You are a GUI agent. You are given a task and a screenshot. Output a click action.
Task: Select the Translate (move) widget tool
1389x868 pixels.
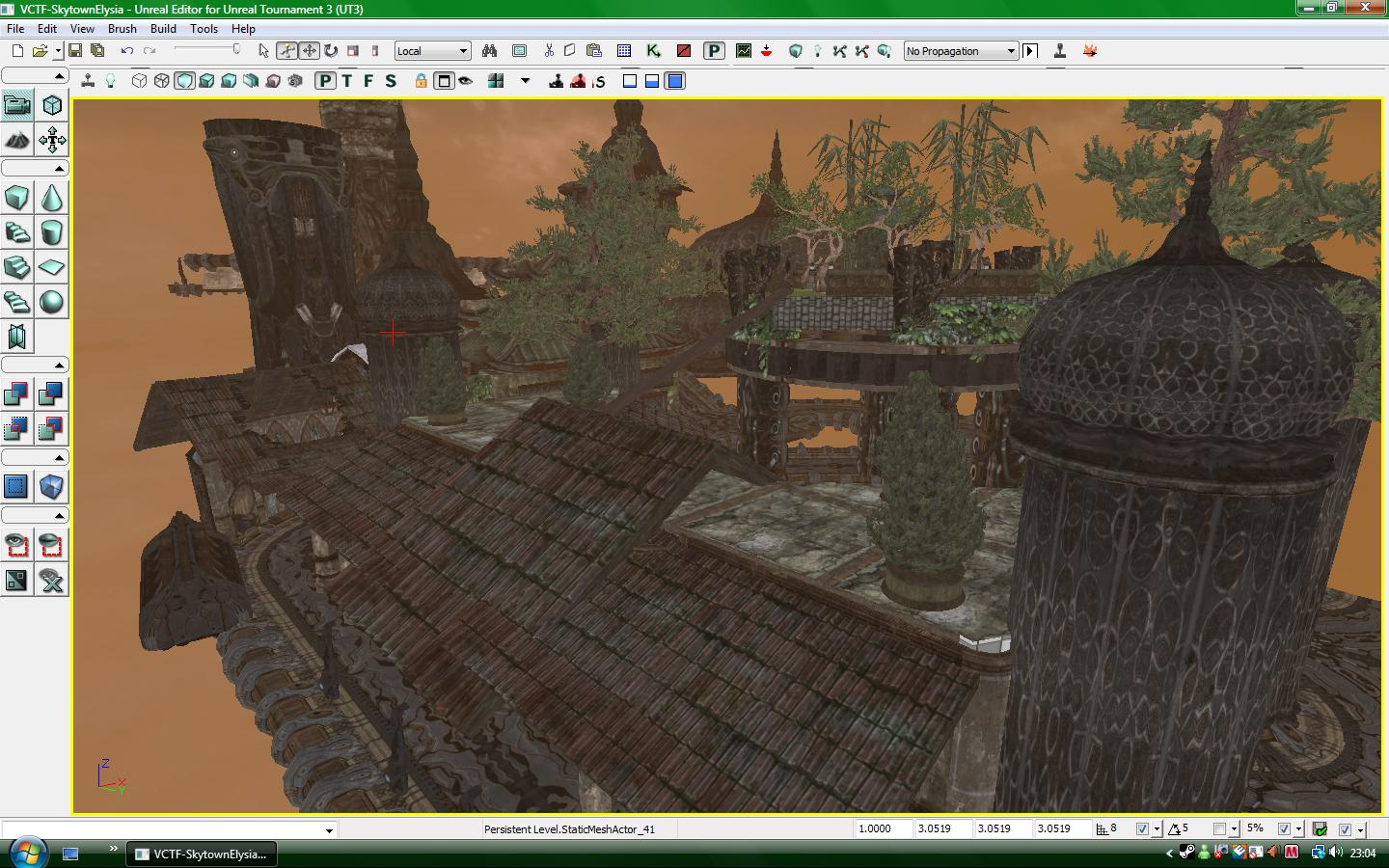click(x=309, y=50)
